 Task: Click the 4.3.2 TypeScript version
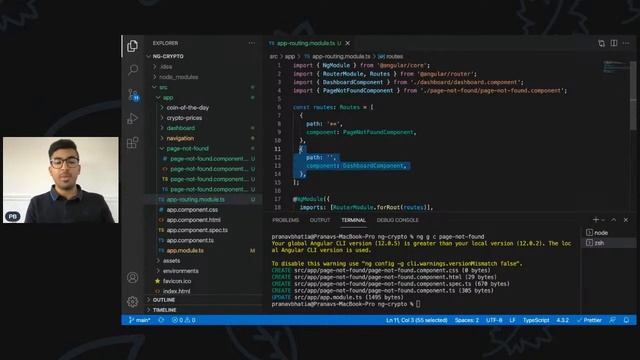(562, 320)
